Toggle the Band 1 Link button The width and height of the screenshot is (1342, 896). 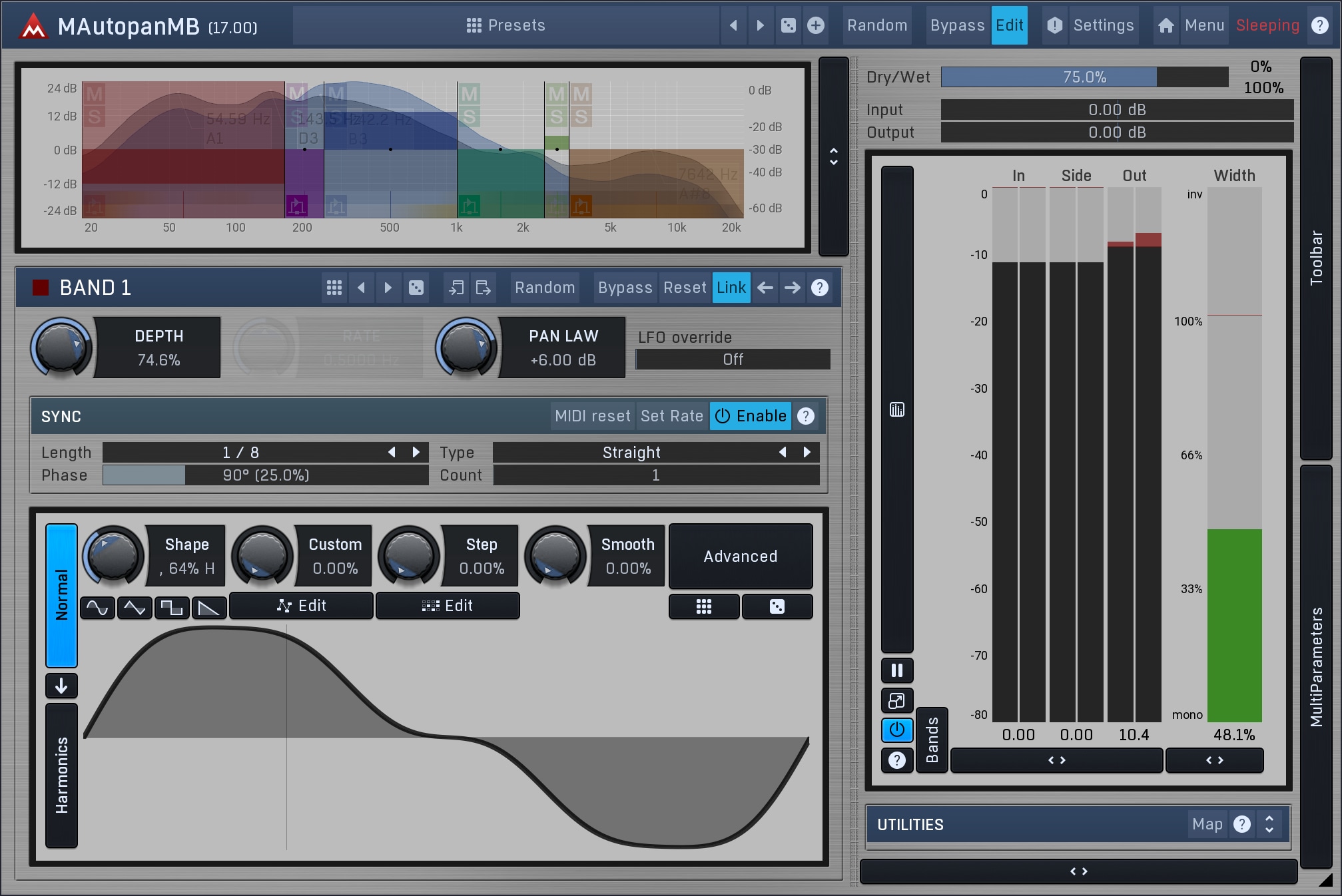[731, 288]
